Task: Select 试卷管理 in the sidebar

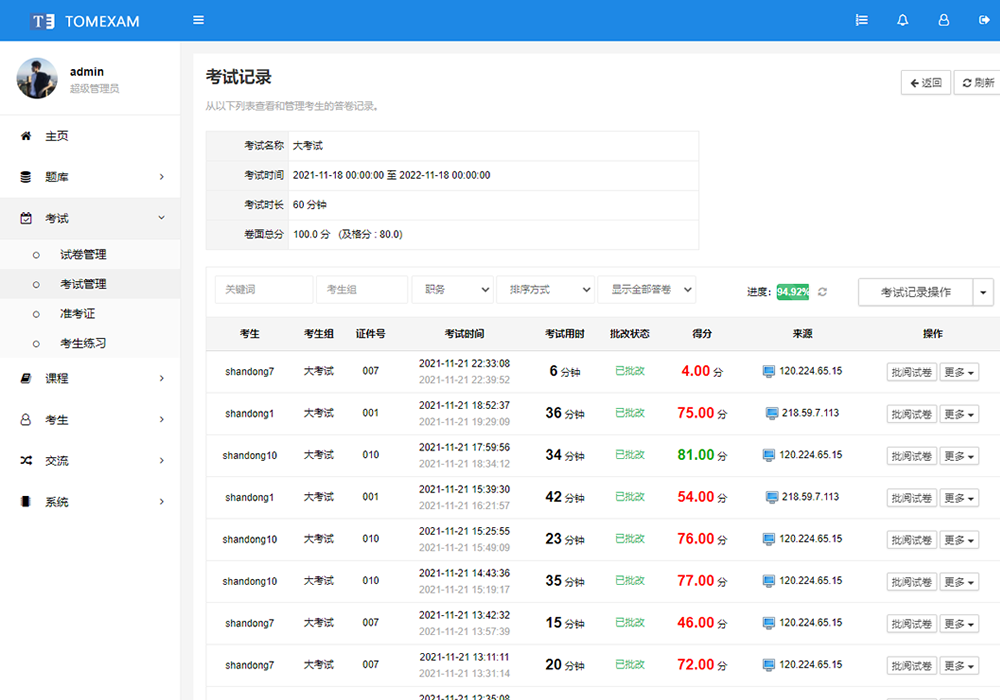Action: (x=83, y=255)
